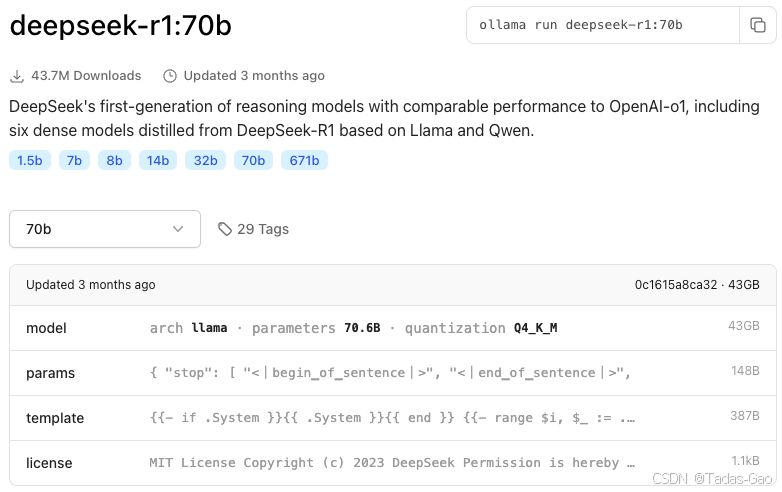The image size is (782, 492).
Task: Click the 148B params file size
Action: click(745, 371)
